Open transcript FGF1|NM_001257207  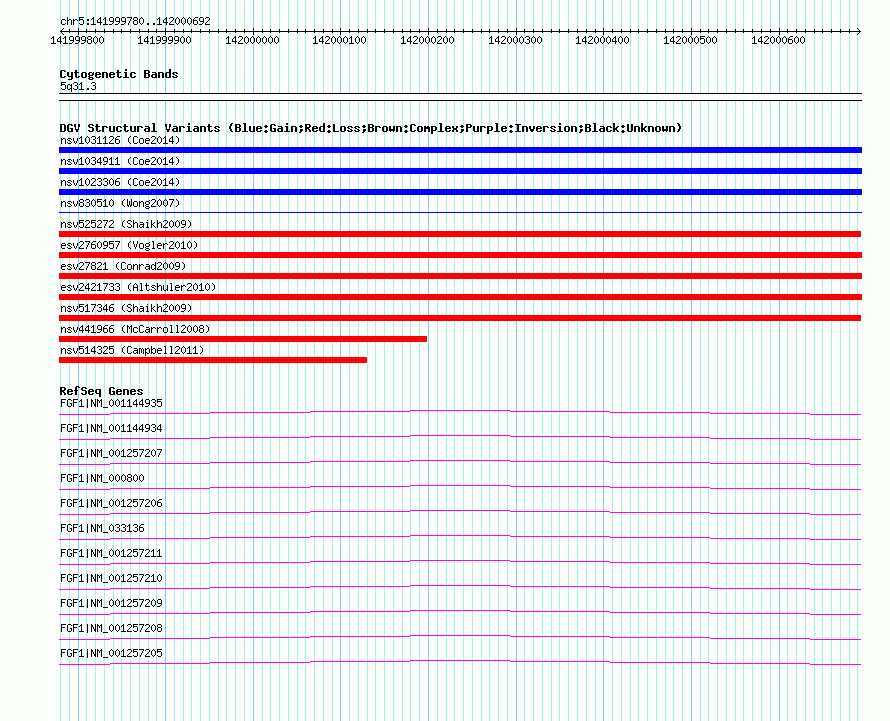[x=111, y=454]
